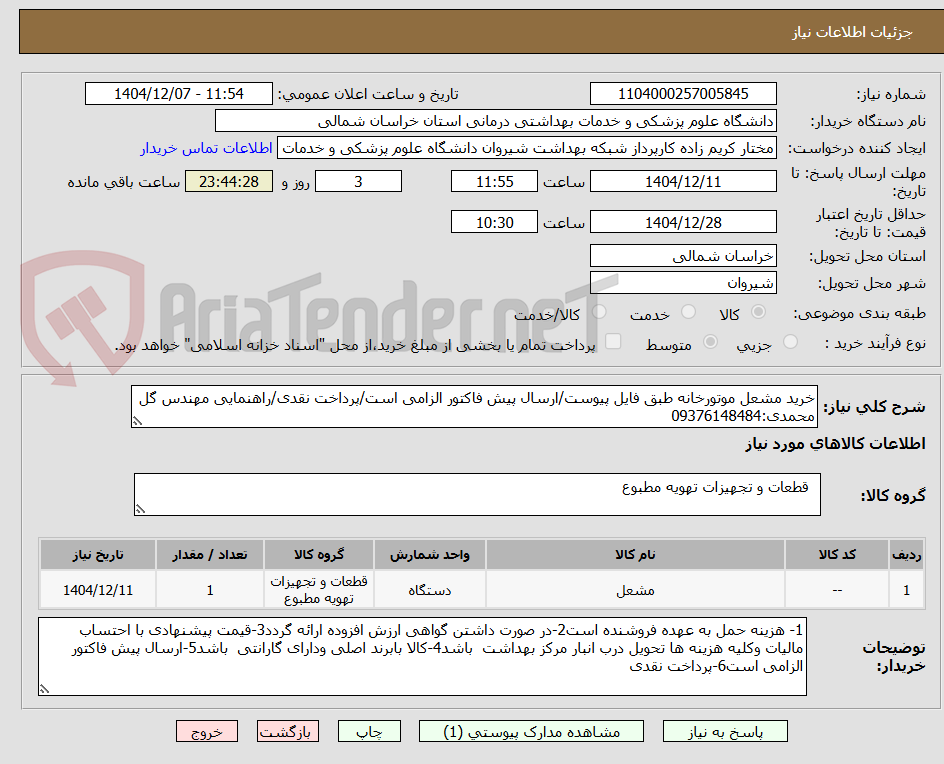Click the گروه کالا table column header
Image resolution: width=944 pixels, height=764 pixels.
pyautogui.click(x=319, y=554)
